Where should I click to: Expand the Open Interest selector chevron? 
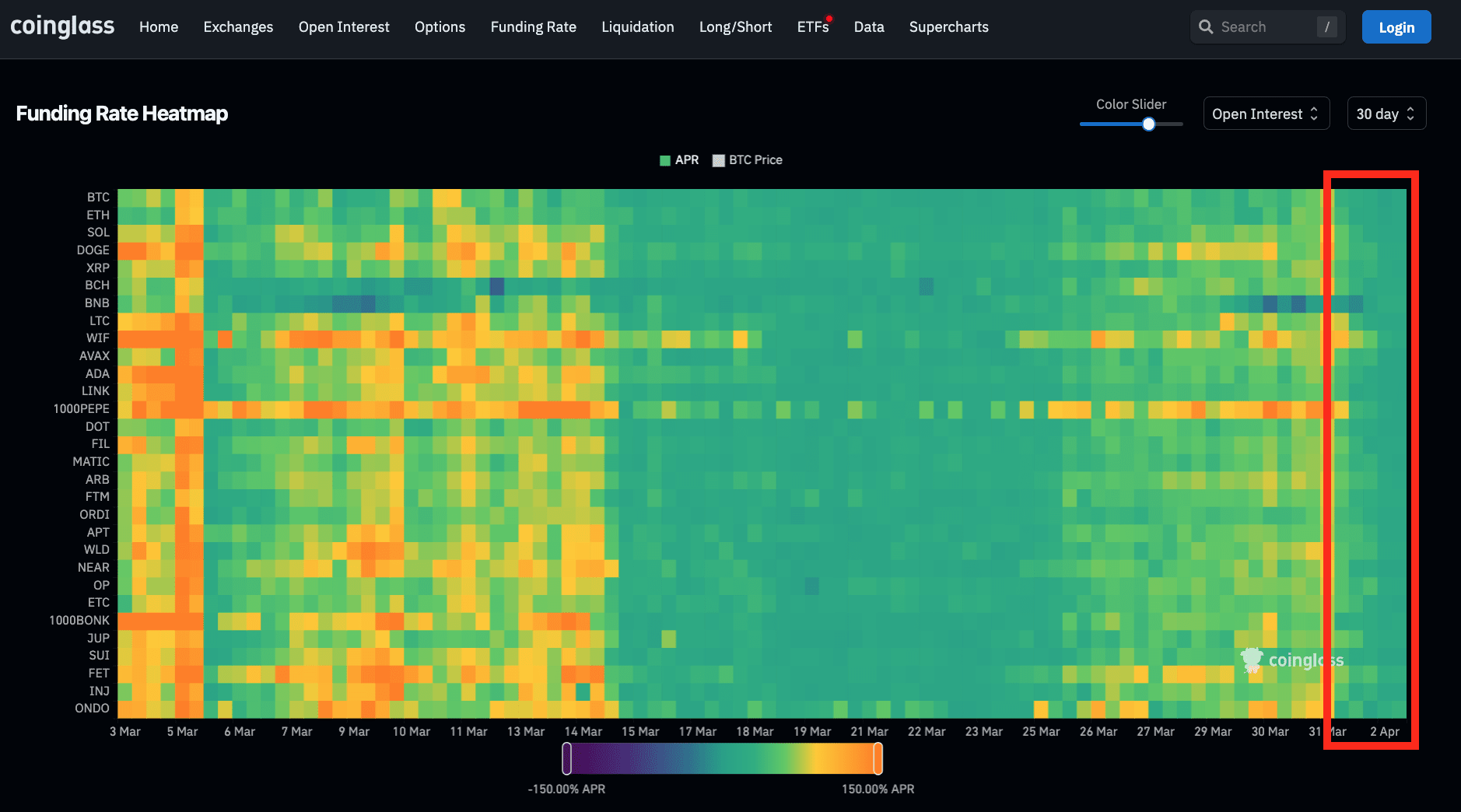[1314, 114]
